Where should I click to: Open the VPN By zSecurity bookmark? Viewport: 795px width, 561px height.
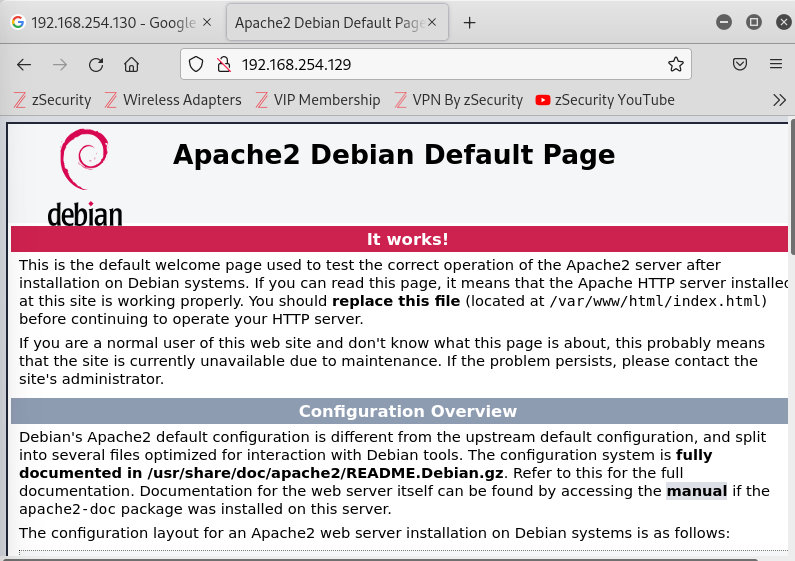click(459, 100)
